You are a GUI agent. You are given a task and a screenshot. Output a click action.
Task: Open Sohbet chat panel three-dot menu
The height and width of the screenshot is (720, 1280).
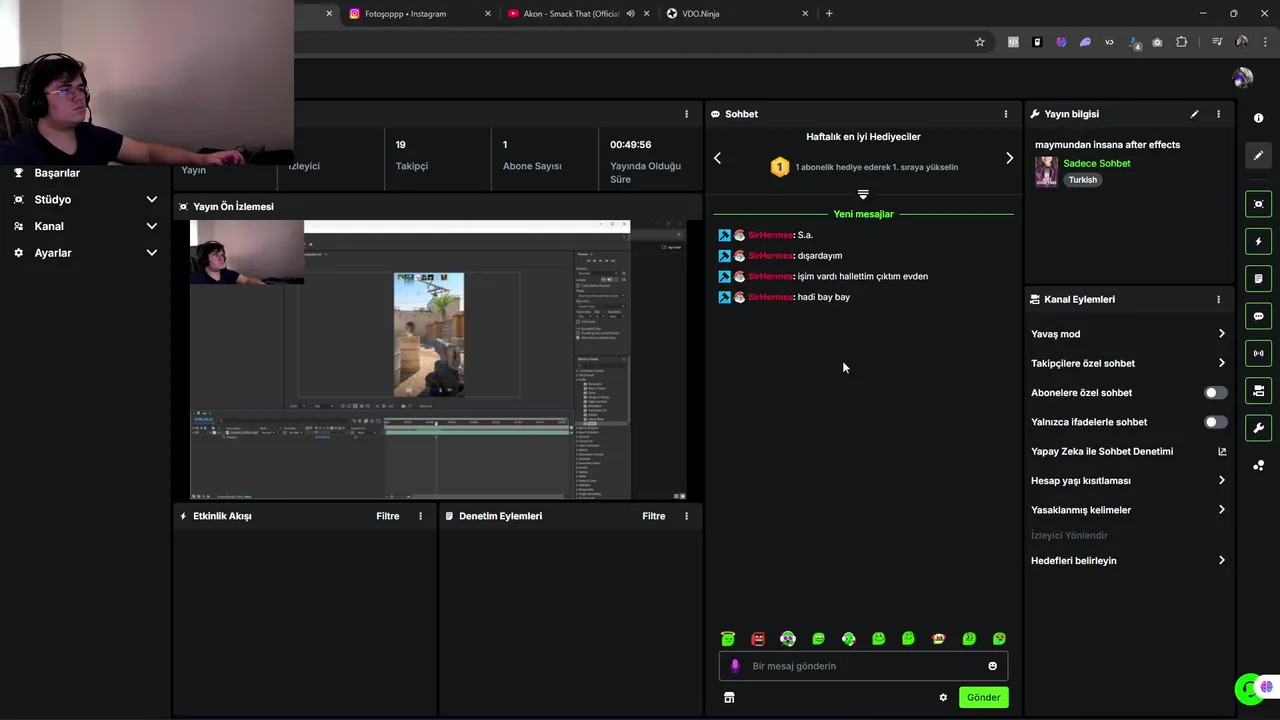click(1006, 114)
